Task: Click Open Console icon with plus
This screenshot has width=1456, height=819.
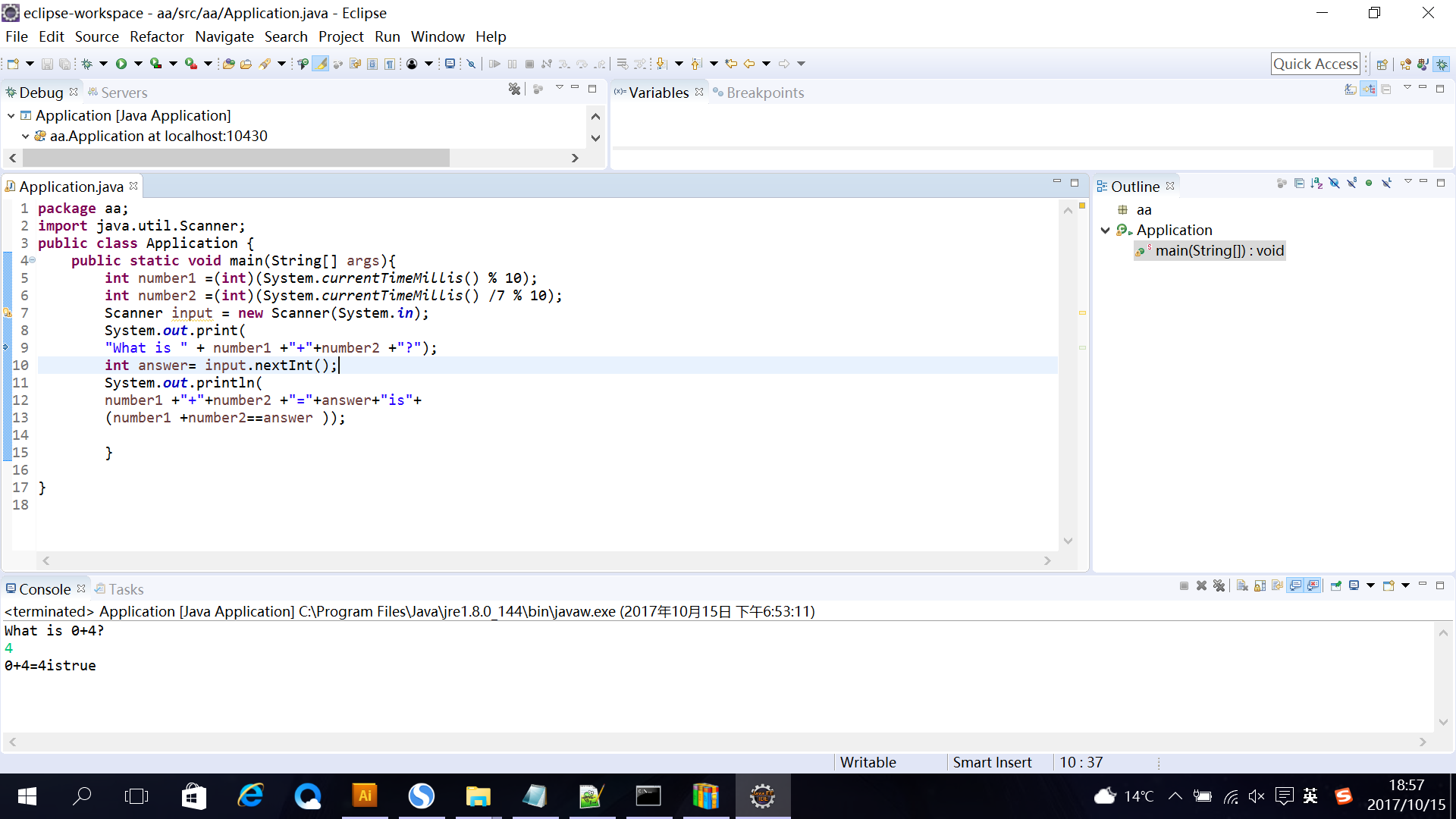Action: point(1389,585)
